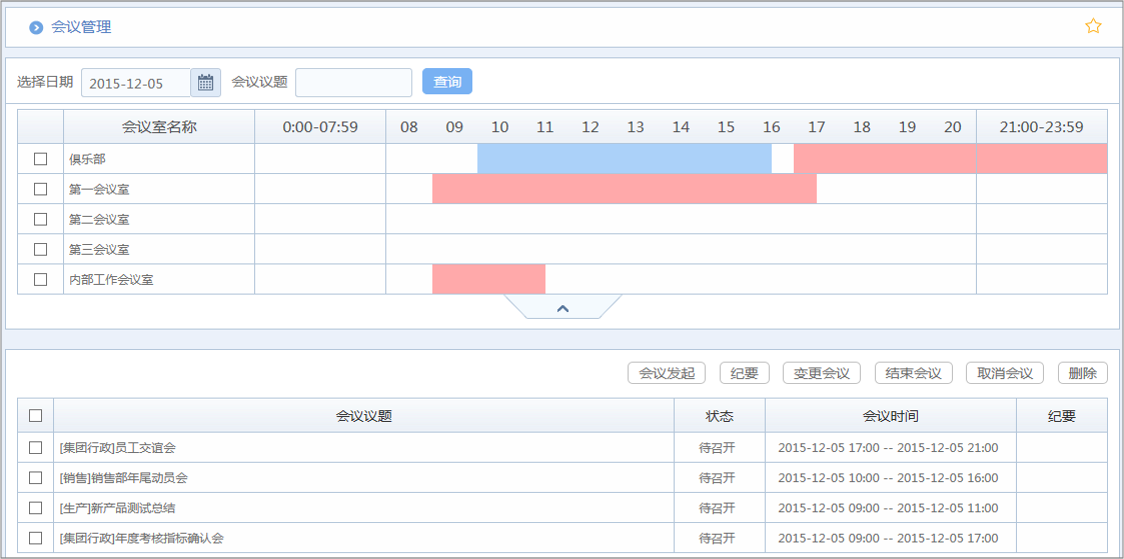Select the 第一会议室 checkbox
The image size is (1124, 559).
pos(41,189)
